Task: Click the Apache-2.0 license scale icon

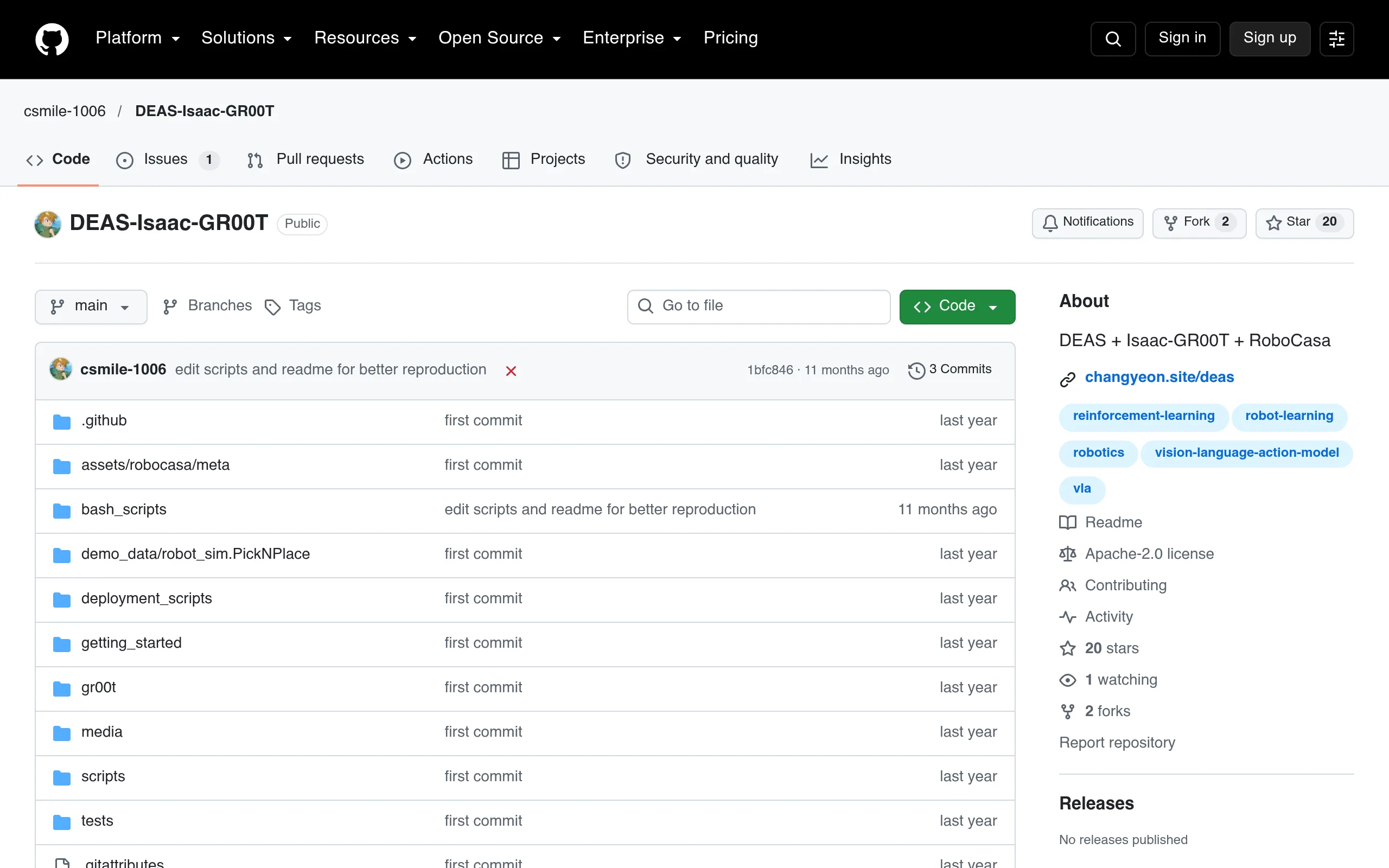Action: click(1067, 554)
